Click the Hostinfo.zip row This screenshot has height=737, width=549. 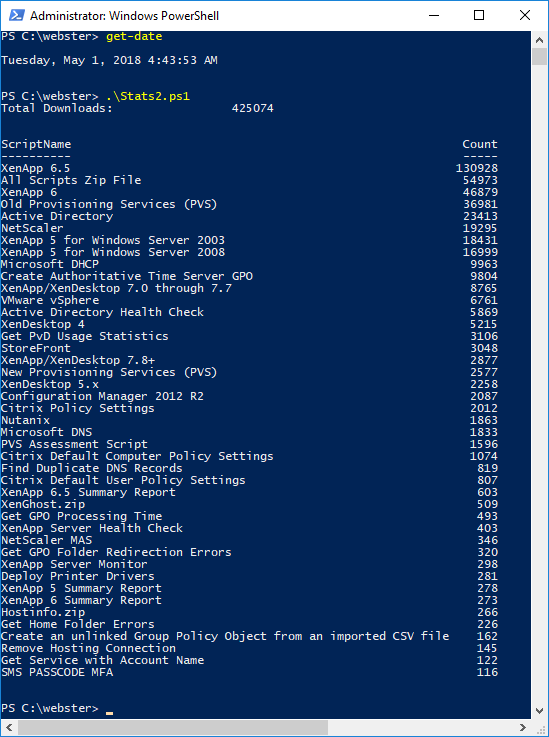coord(249,612)
